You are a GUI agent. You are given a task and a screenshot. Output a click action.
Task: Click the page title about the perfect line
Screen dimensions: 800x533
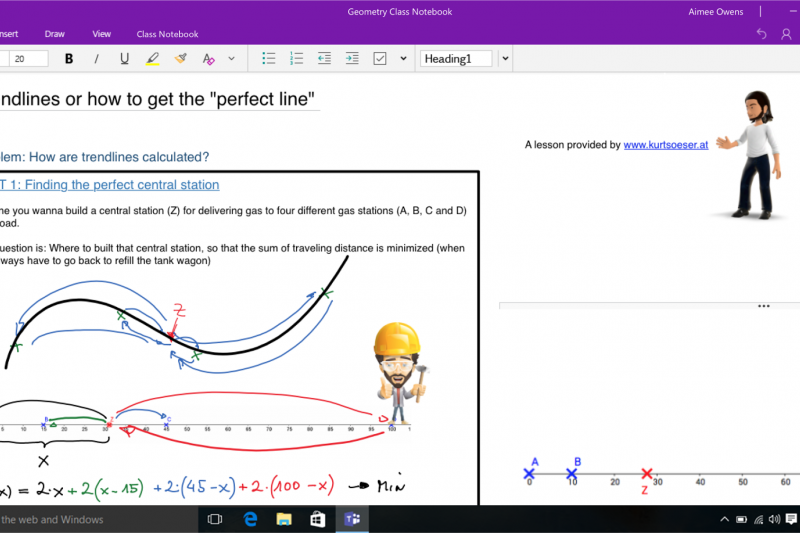tap(157, 99)
